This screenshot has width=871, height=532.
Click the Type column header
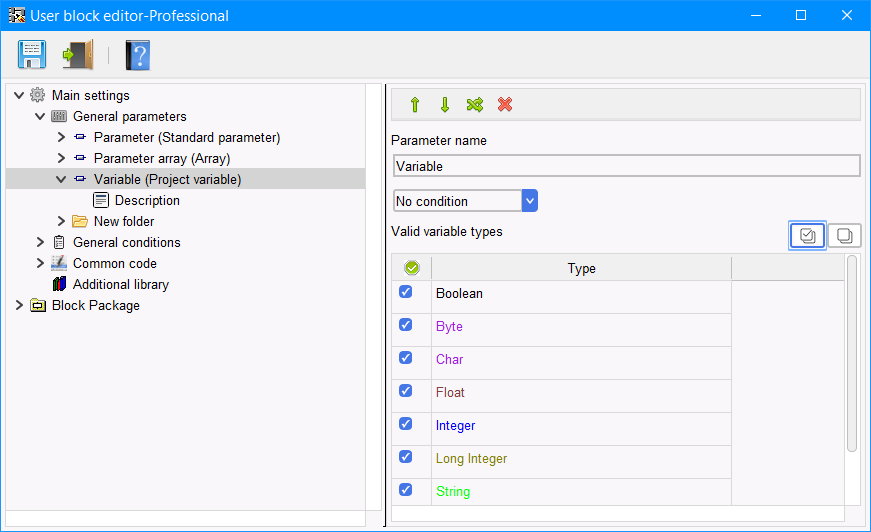[581, 268]
